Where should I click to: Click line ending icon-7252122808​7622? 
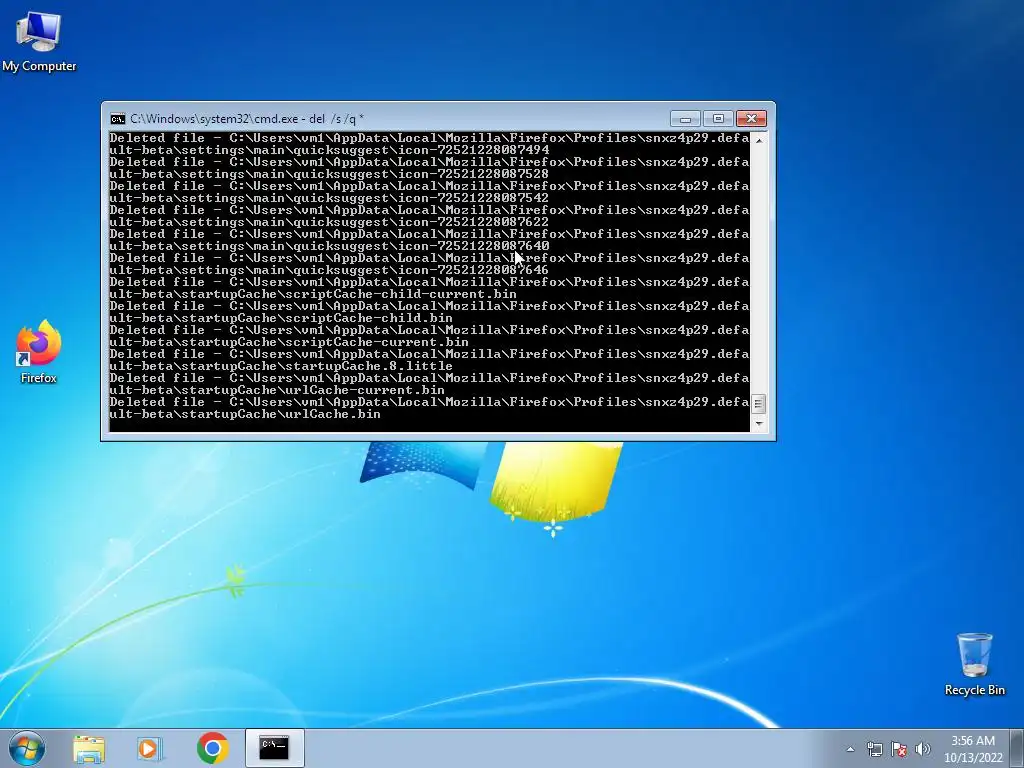point(329,222)
